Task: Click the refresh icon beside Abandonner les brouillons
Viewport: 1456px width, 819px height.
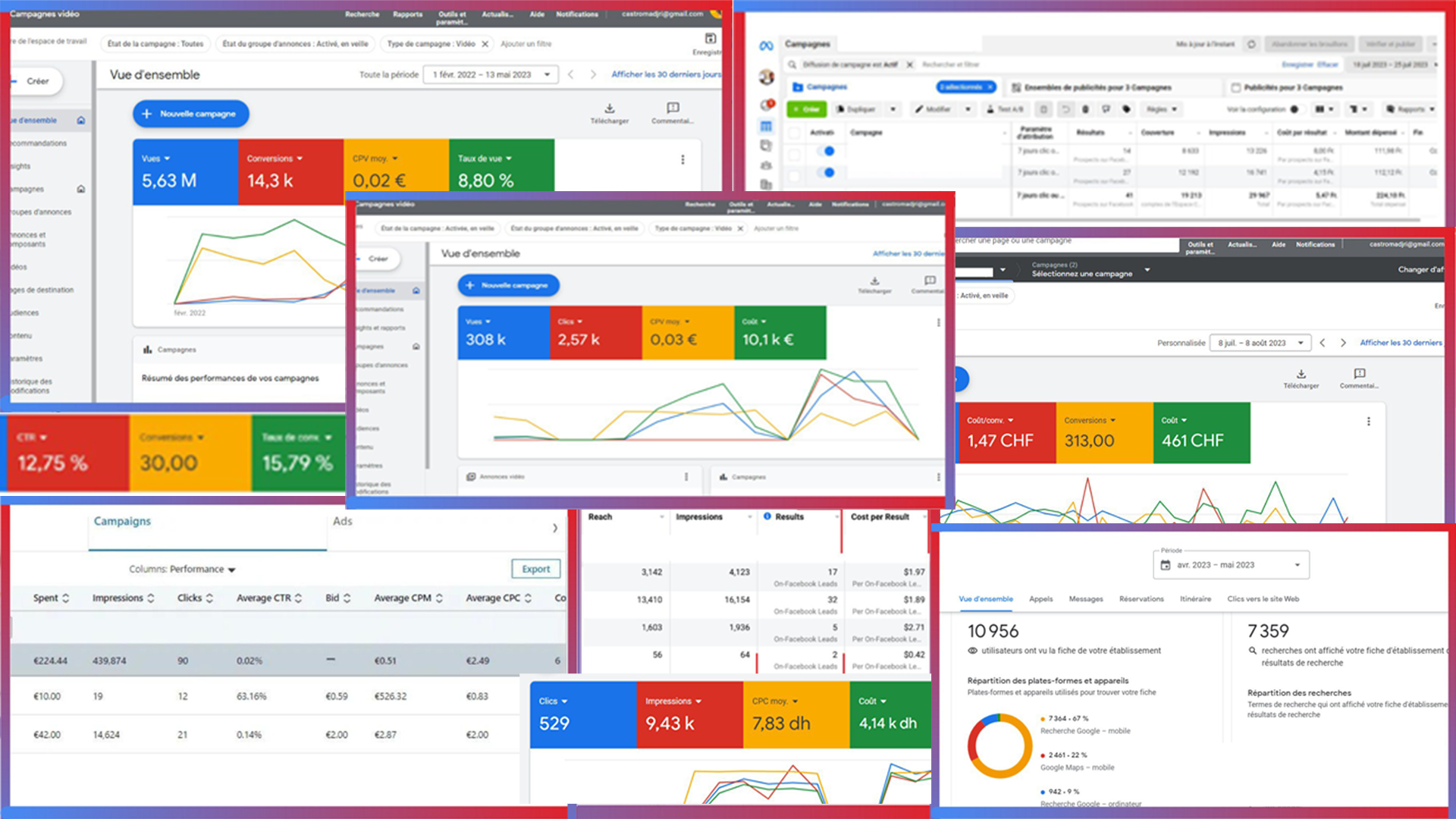Action: pos(1251,44)
